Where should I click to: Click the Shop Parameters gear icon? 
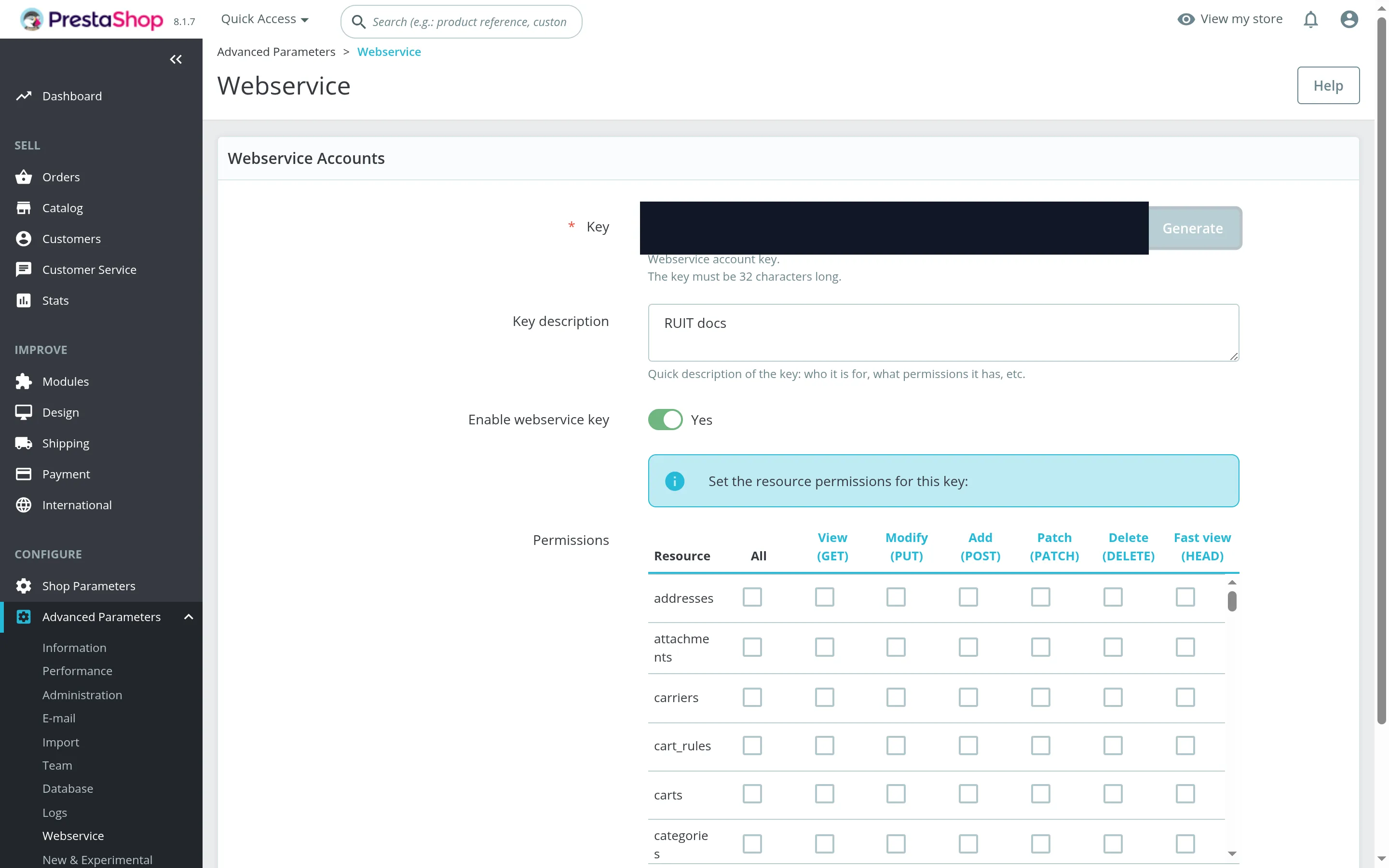click(24, 585)
